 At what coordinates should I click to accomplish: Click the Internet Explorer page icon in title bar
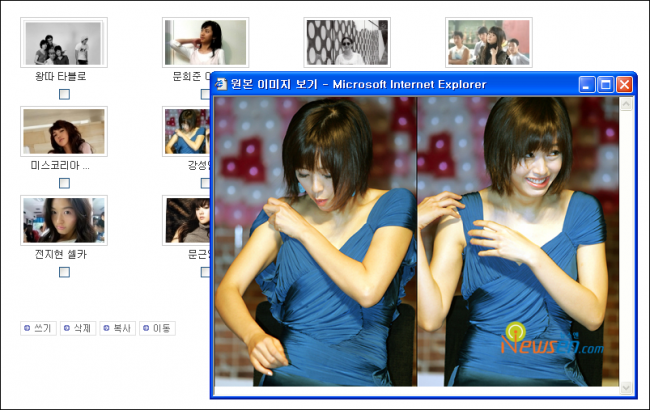[x=221, y=84]
